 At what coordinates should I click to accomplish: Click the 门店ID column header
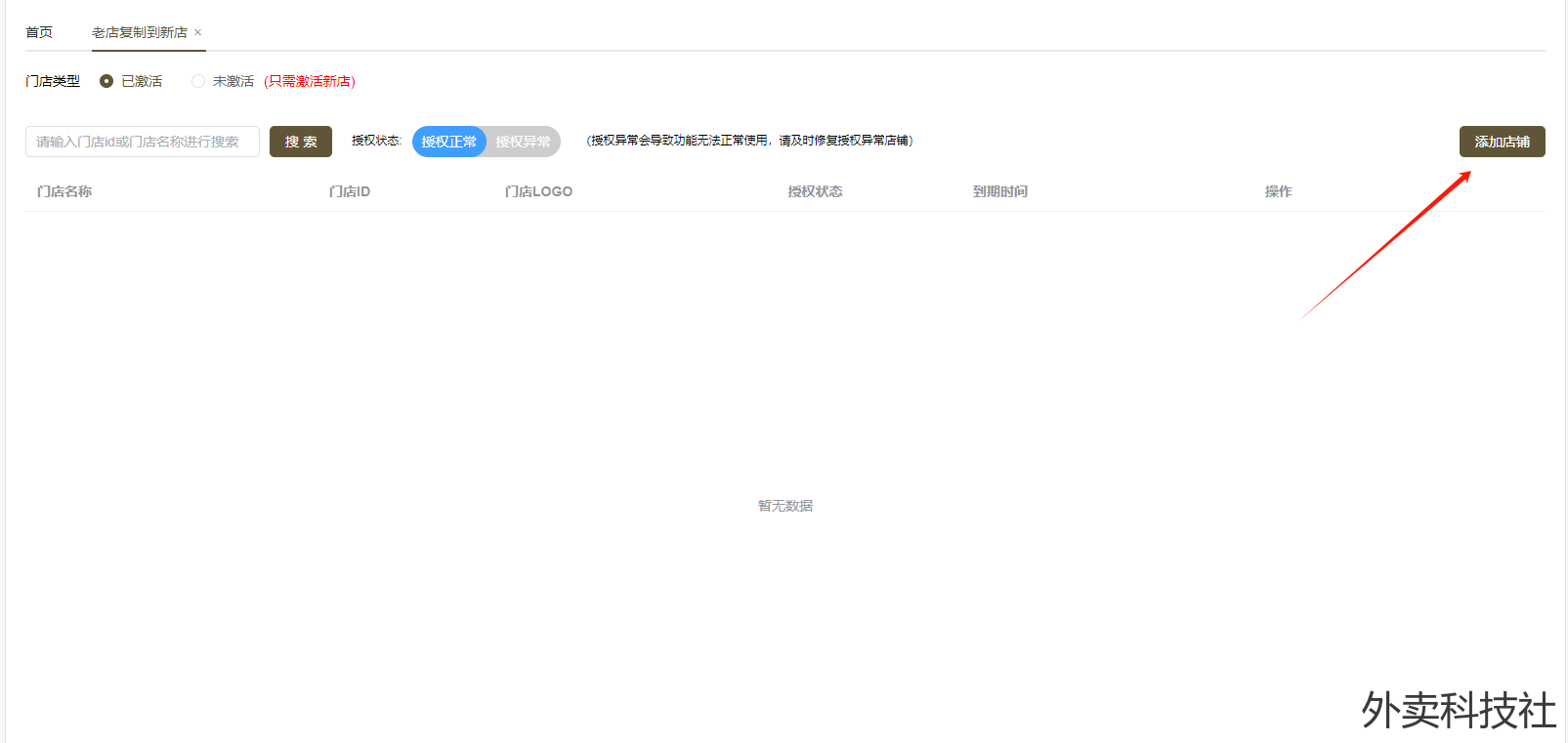[350, 191]
